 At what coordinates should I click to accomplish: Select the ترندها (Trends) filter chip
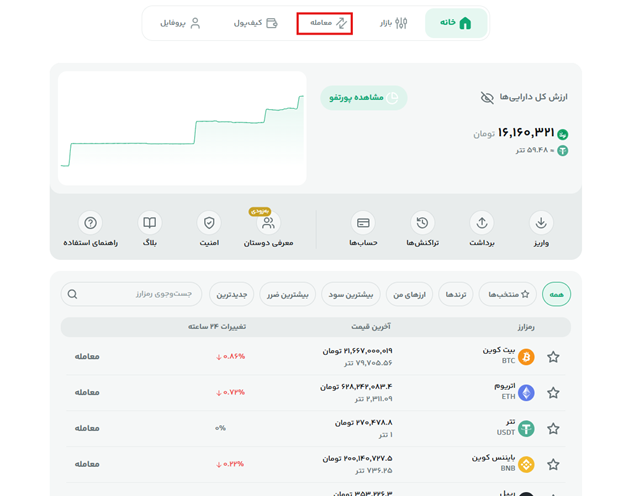(456, 294)
